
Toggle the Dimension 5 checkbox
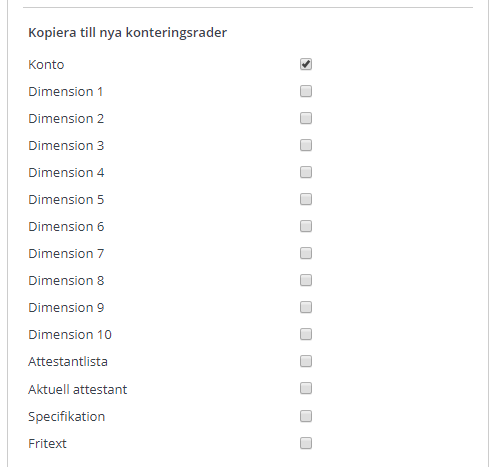click(306, 199)
